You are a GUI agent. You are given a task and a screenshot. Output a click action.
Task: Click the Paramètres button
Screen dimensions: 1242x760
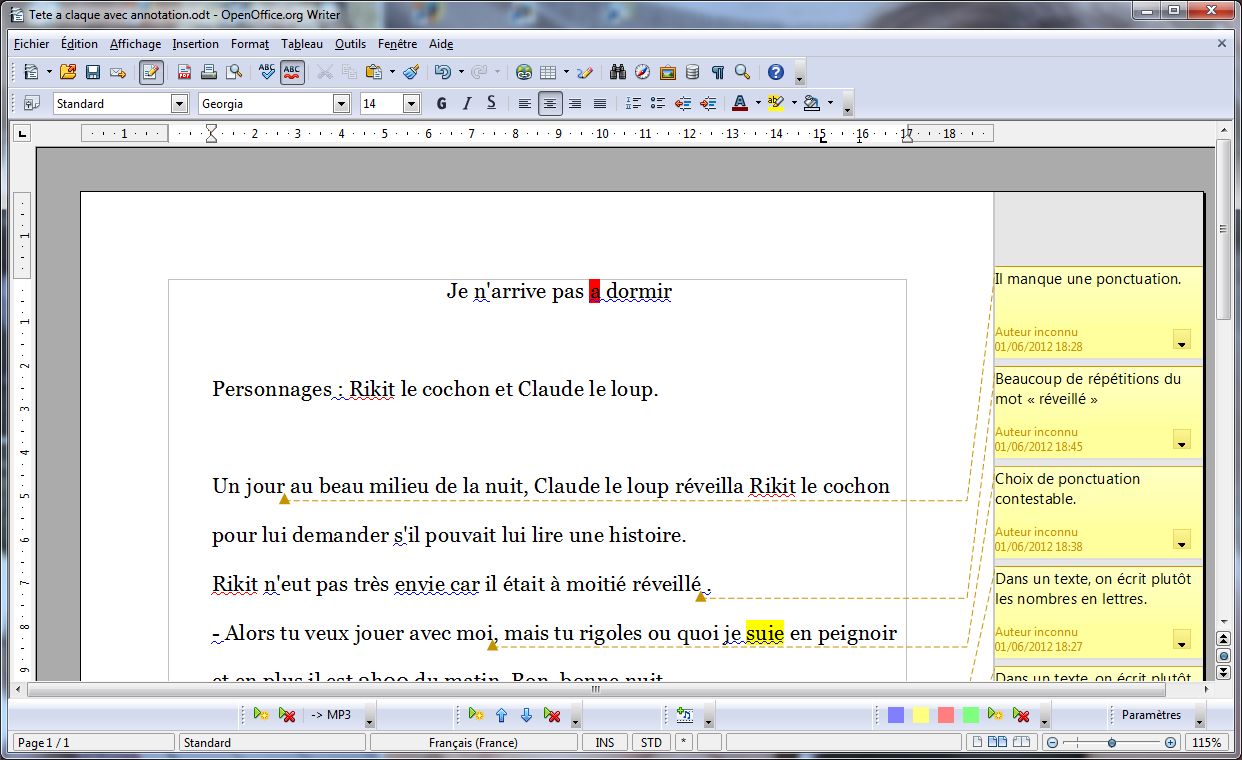point(1151,715)
